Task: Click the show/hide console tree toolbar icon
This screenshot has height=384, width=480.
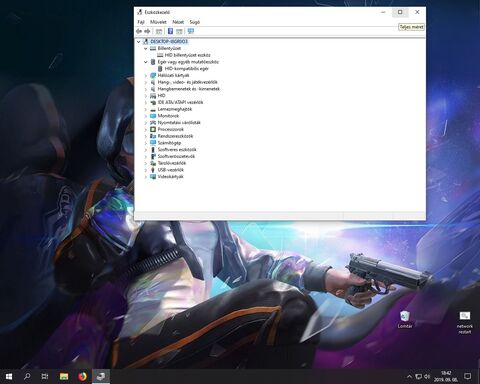Action: click(159, 31)
